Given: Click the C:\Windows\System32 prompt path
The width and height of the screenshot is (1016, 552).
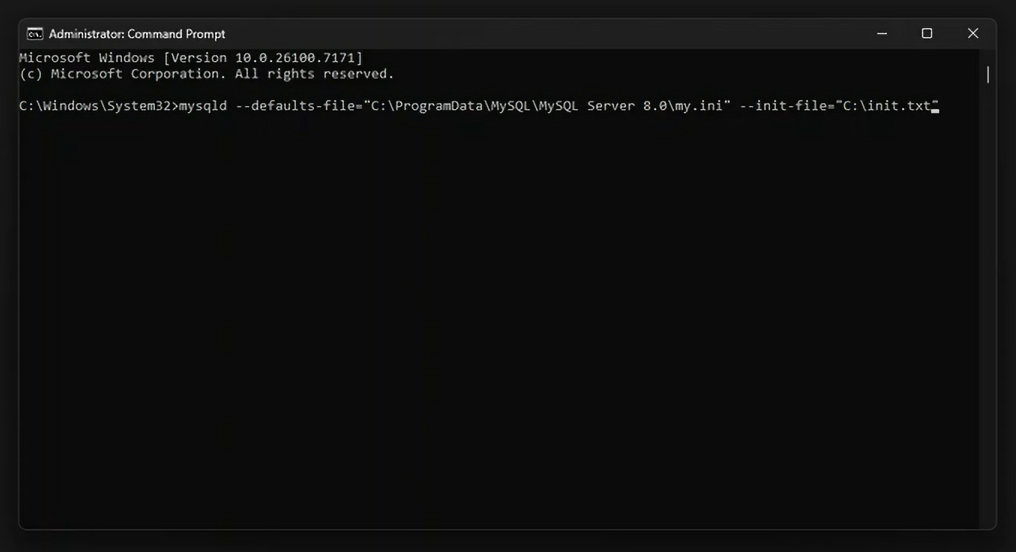Looking at the screenshot, I should [x=95, y=106].
